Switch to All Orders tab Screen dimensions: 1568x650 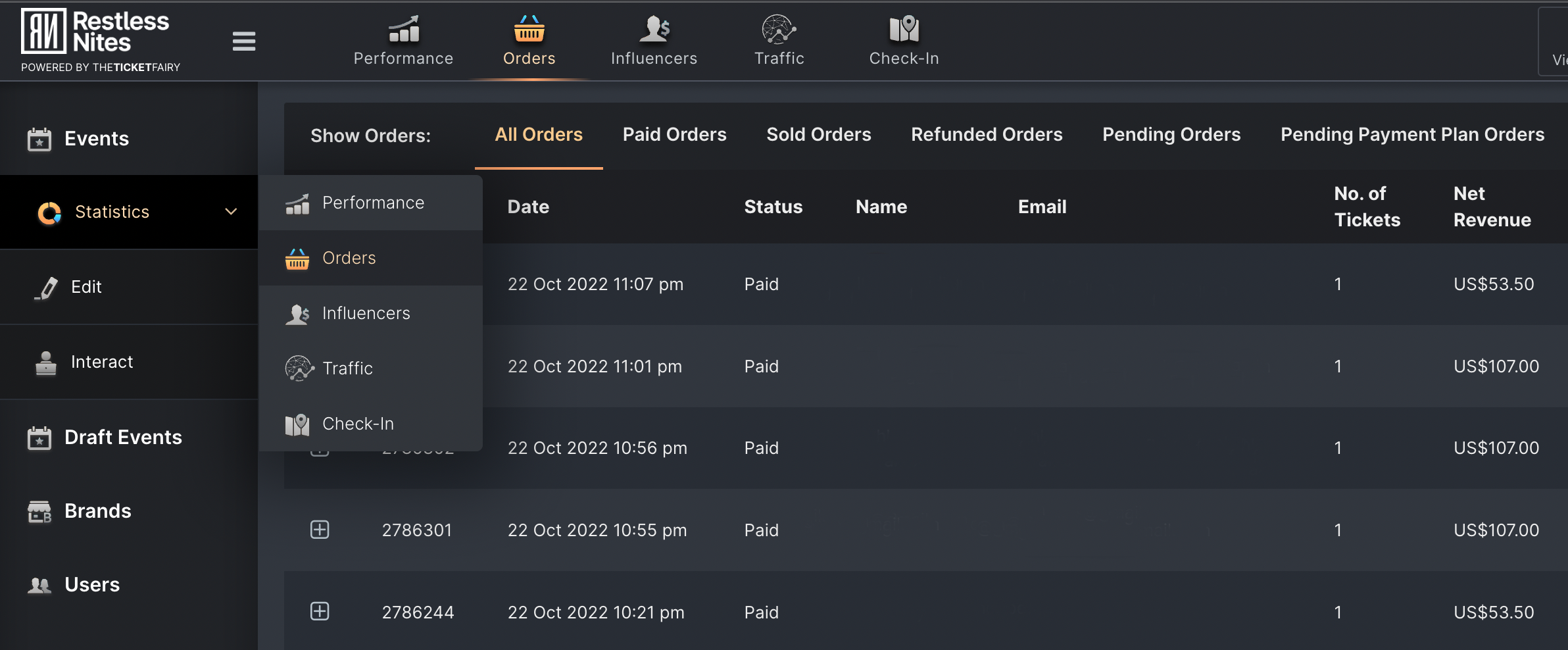[x=539, y=134]
